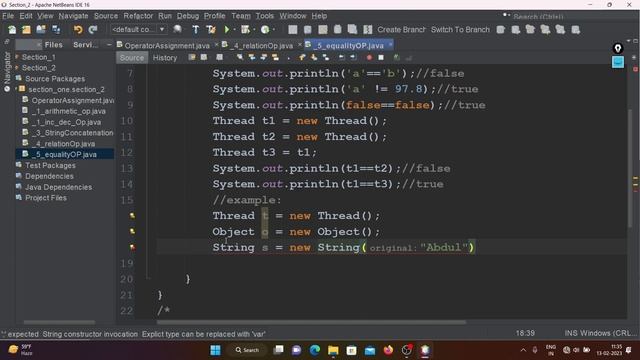Select Source view button
The image size is (640, 360).
pyautogui.click(x=131, y=58)
